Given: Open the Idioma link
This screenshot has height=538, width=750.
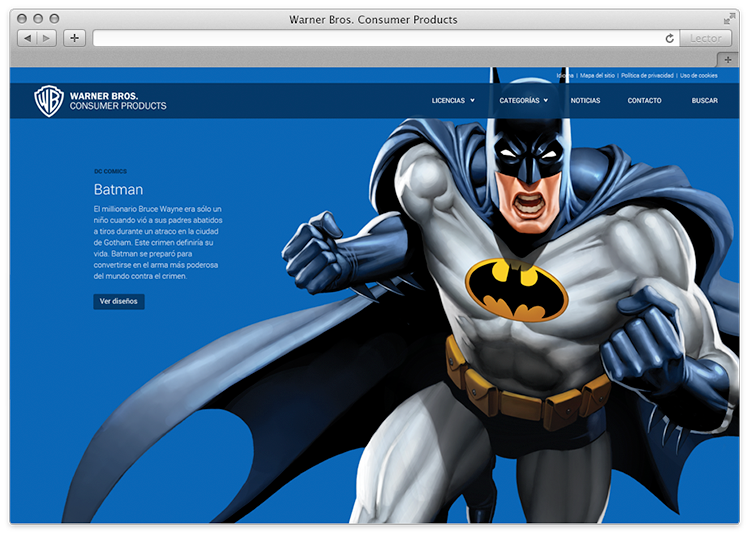Looking at the screenshot, I should point(565,75).
